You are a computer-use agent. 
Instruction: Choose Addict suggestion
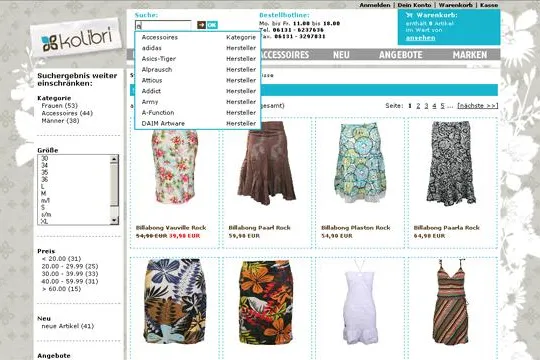(x=198, y=91)
